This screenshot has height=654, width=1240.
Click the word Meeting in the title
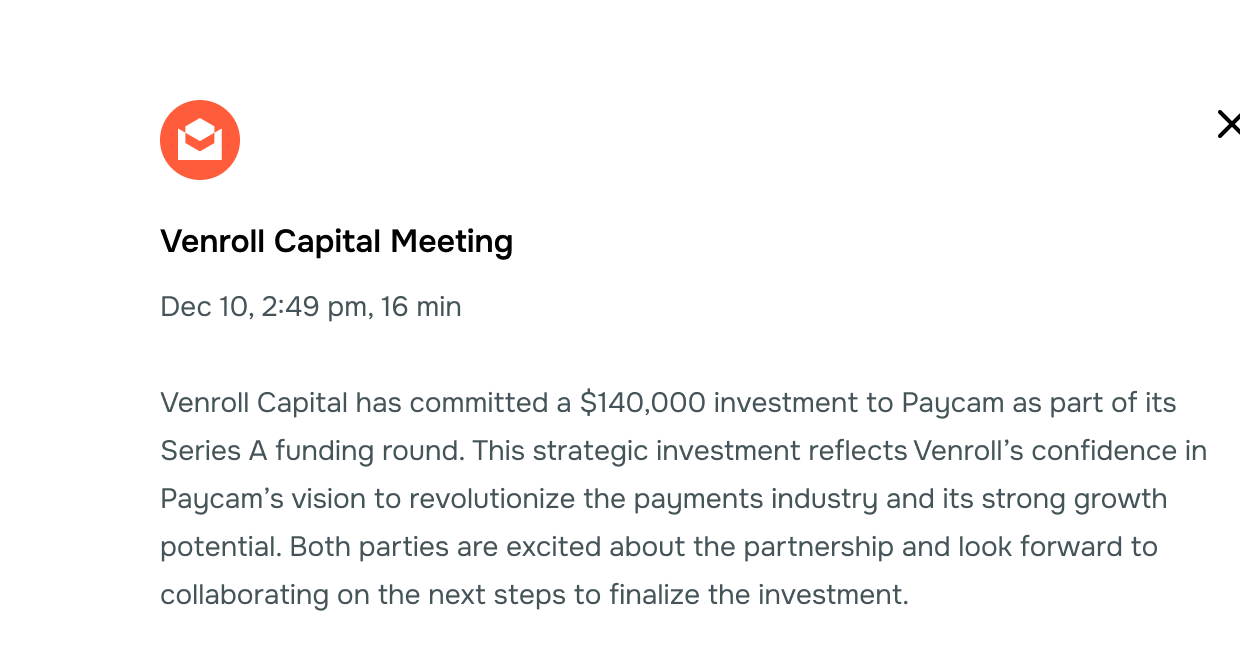(451, 241)
